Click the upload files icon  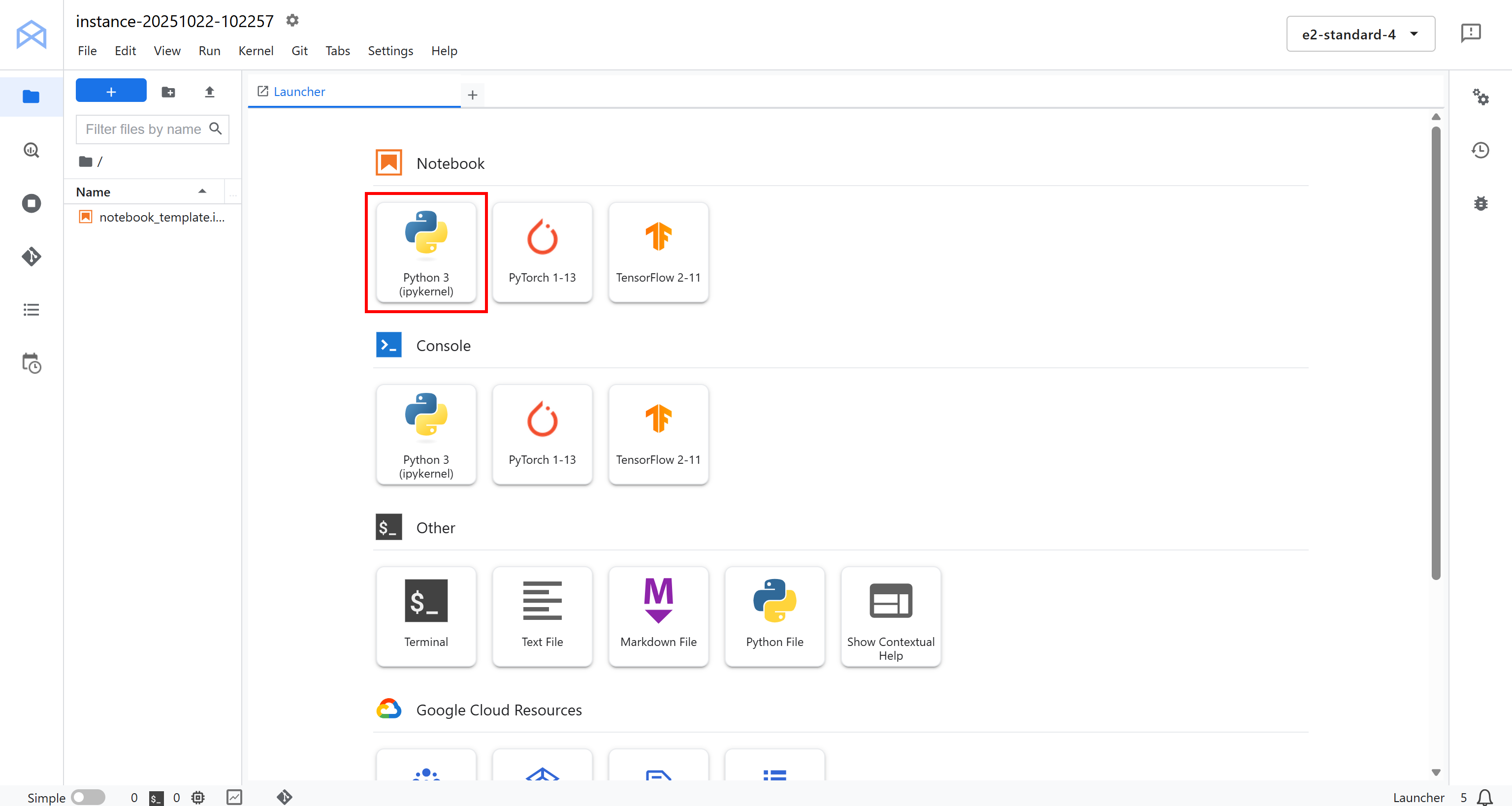210,92
